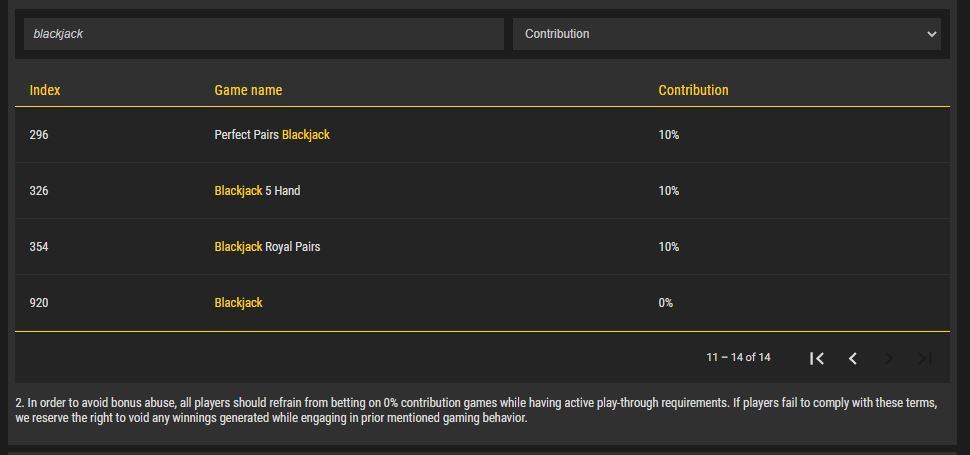Select the Blackjack Royal Pairs game

[x=267, y=247]
